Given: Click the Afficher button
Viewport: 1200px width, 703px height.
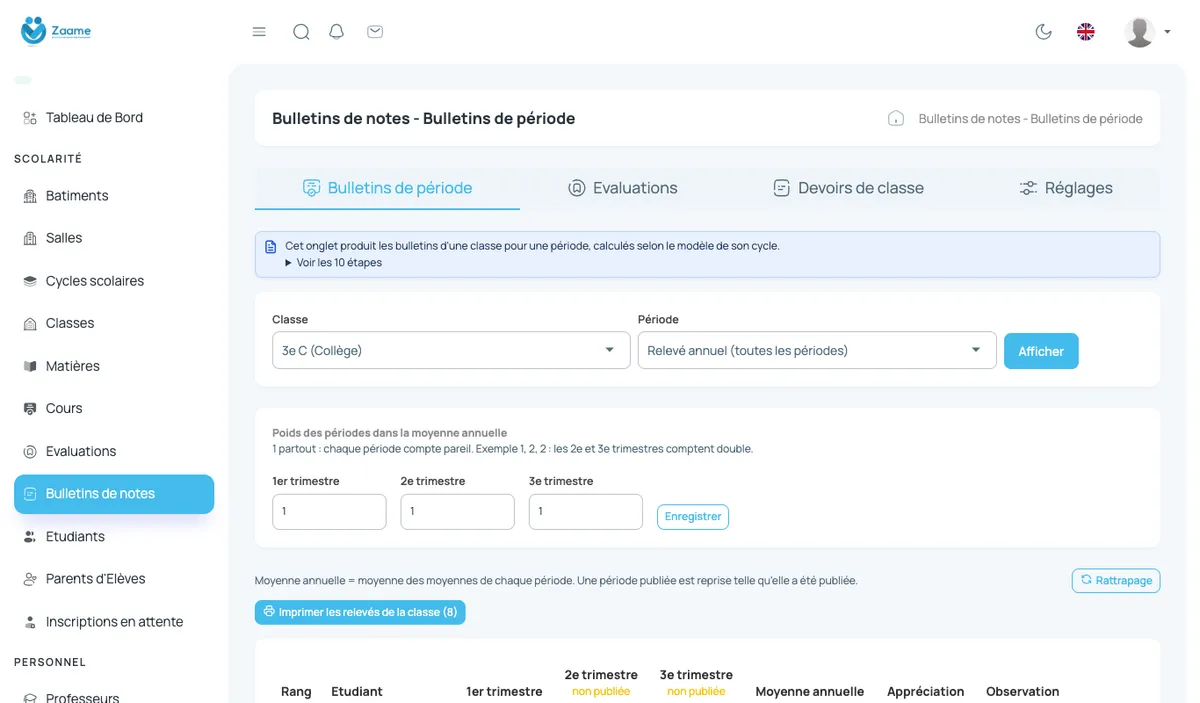Looking at the screenshot, I should (1041, 351).
